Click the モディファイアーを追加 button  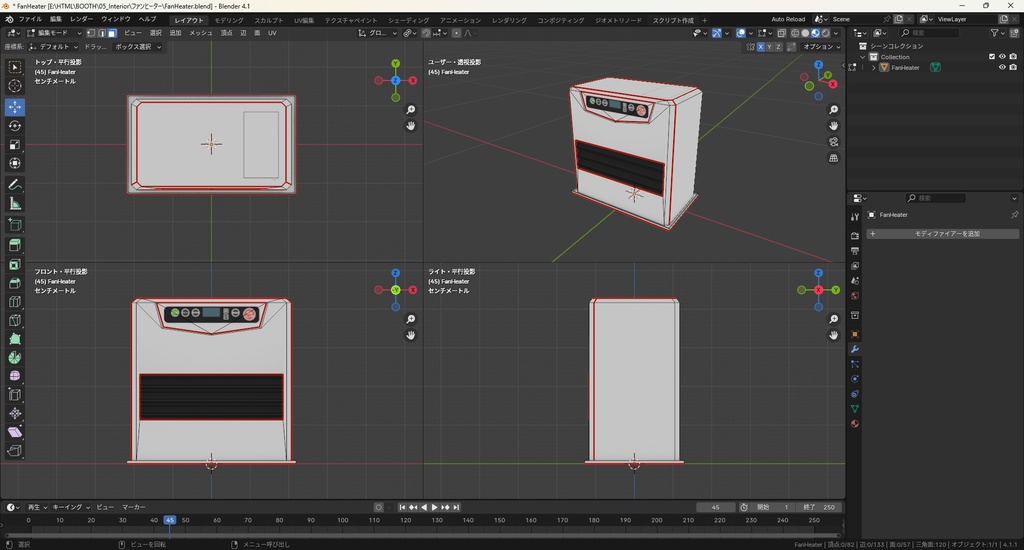[x=946, y=234]
